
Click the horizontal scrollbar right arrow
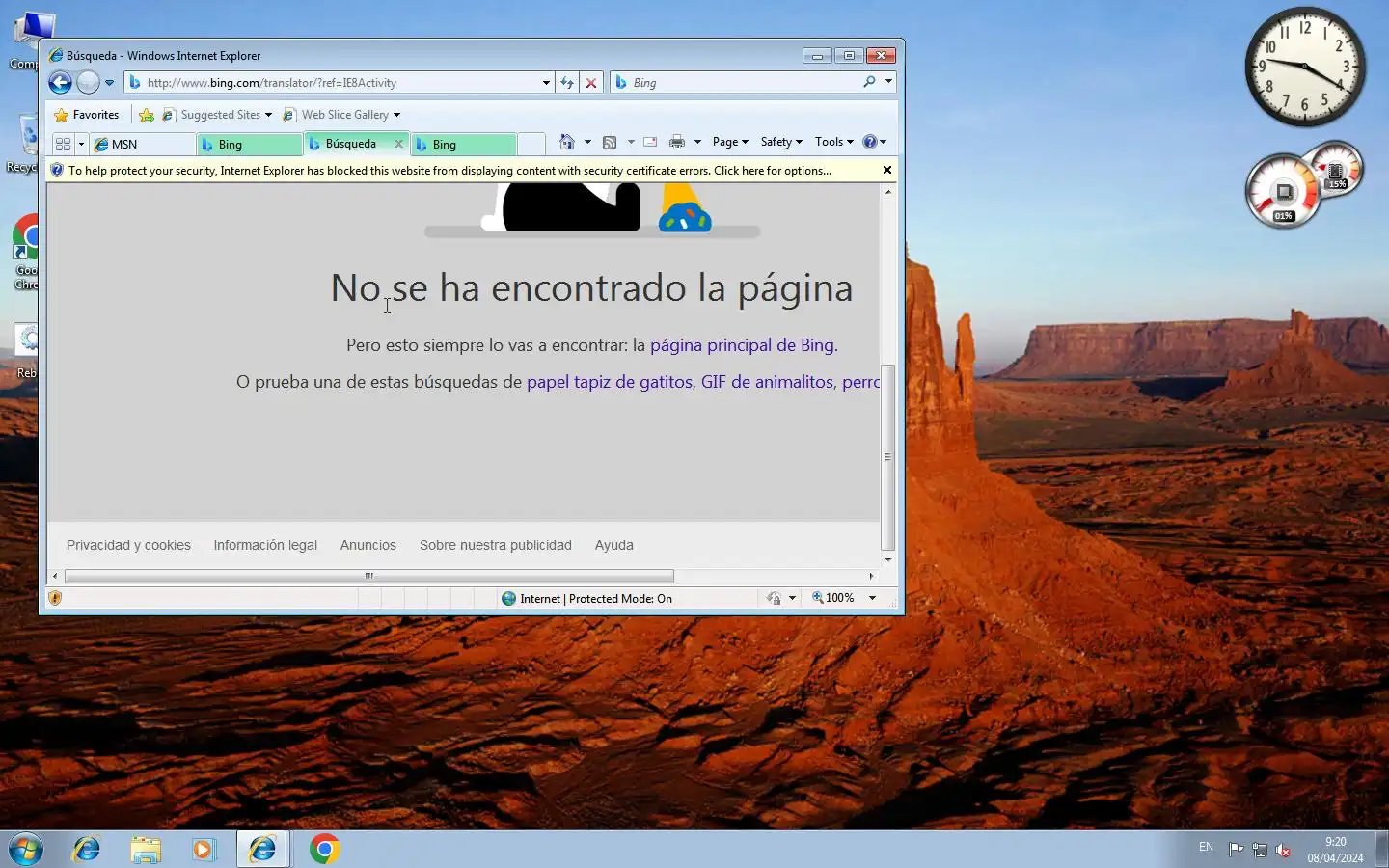pyautogui.click(x=871, y=576)
